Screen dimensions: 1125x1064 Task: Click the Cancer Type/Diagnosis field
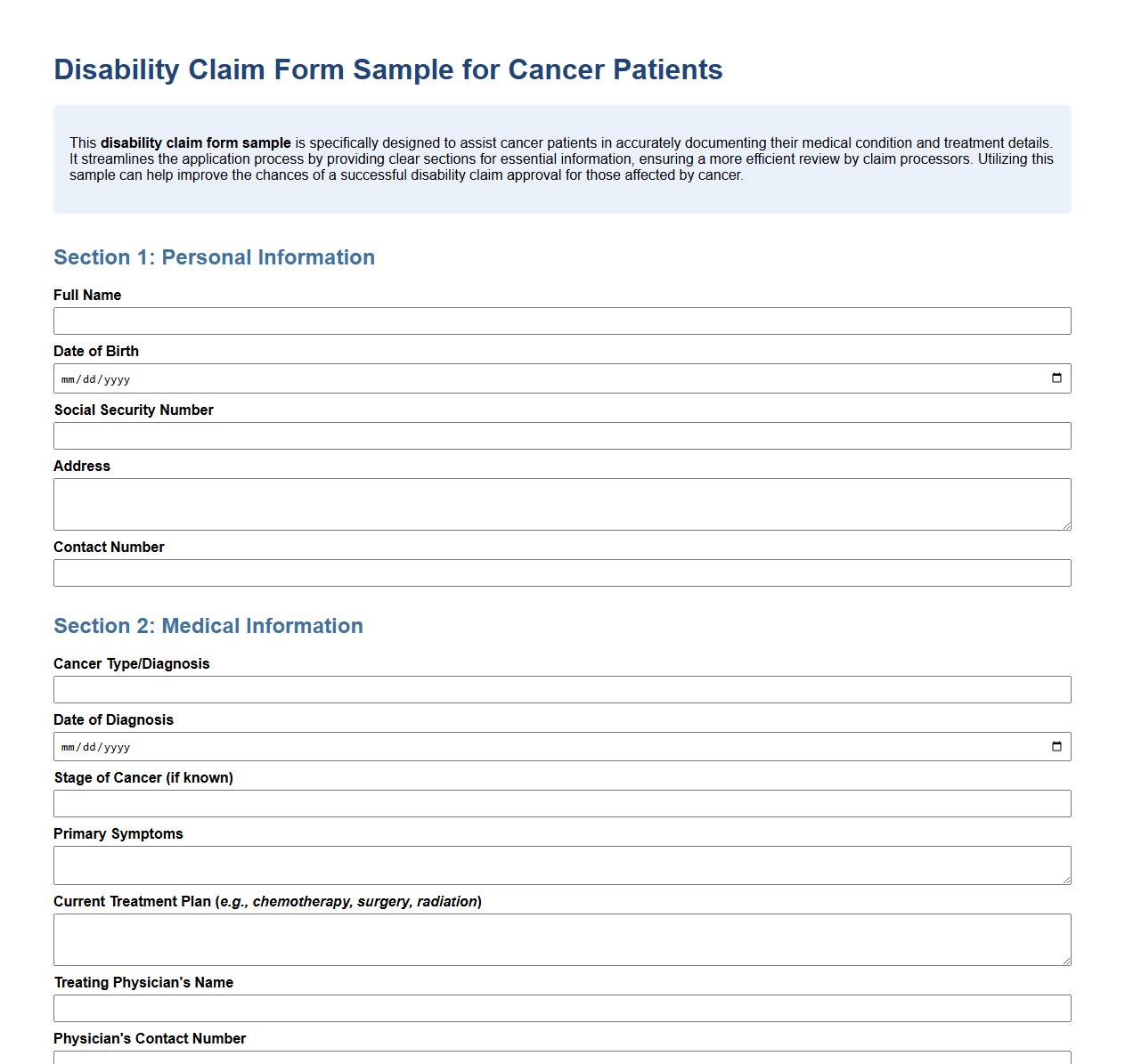pos(562,689)
